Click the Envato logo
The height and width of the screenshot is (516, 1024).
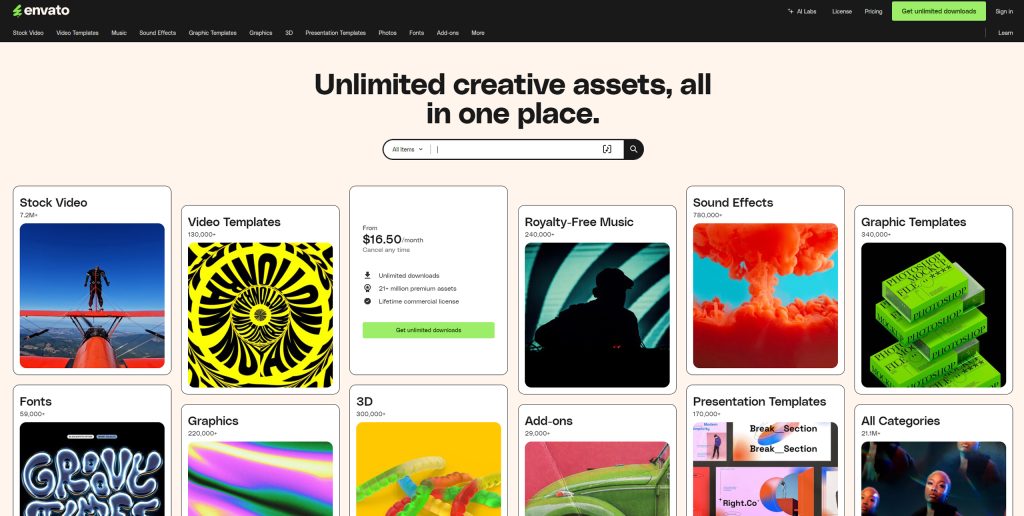pos(41,10)
